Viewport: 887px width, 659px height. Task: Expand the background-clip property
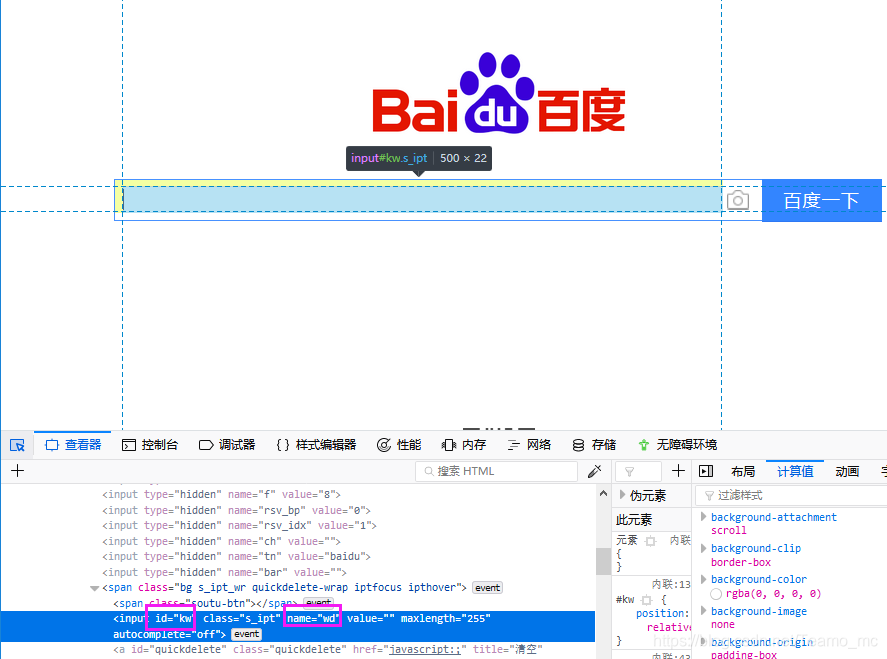click(703, 548)
